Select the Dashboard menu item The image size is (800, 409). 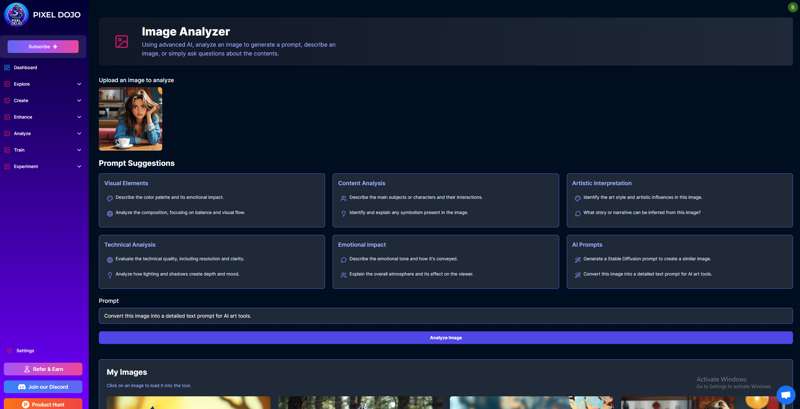tap(25, 68)
